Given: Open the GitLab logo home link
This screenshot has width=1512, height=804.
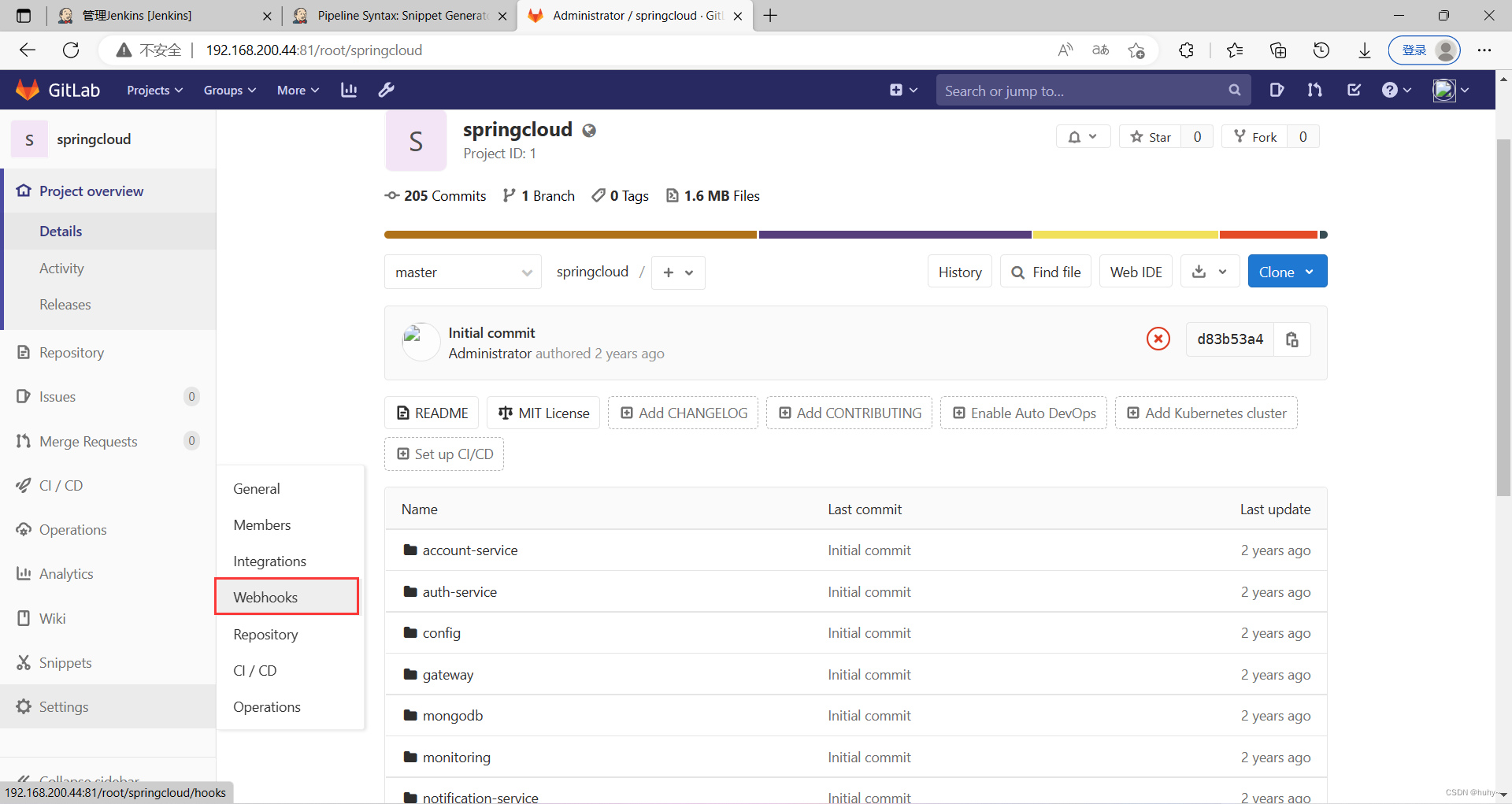Looking at the screenshot, I should (x=58, y=90).
